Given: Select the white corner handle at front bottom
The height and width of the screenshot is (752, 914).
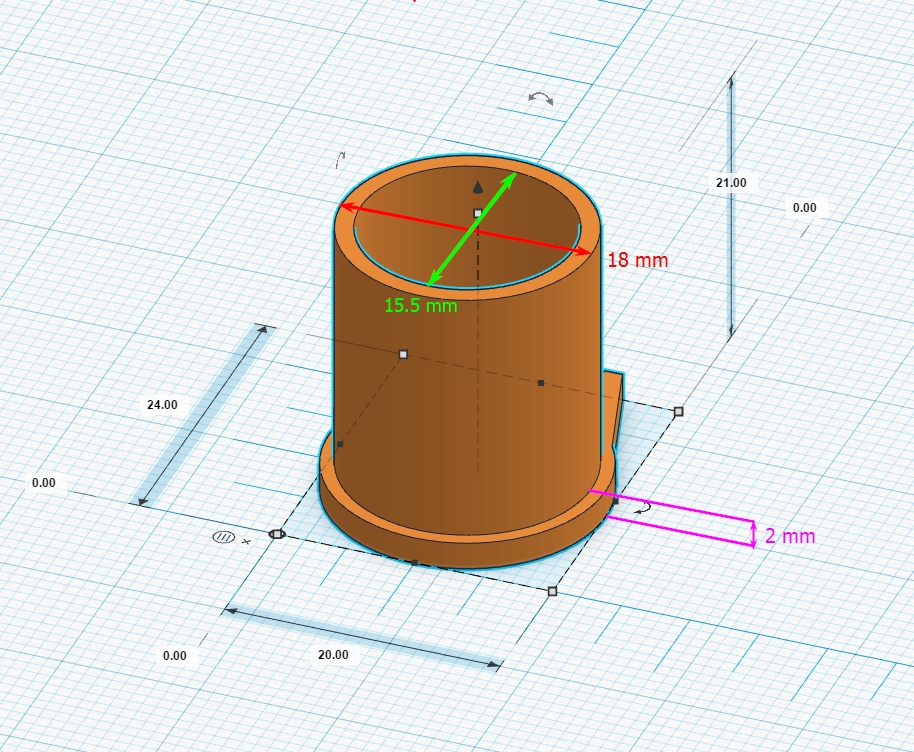Looking at the screenshot, I should (x=553, y=591).
